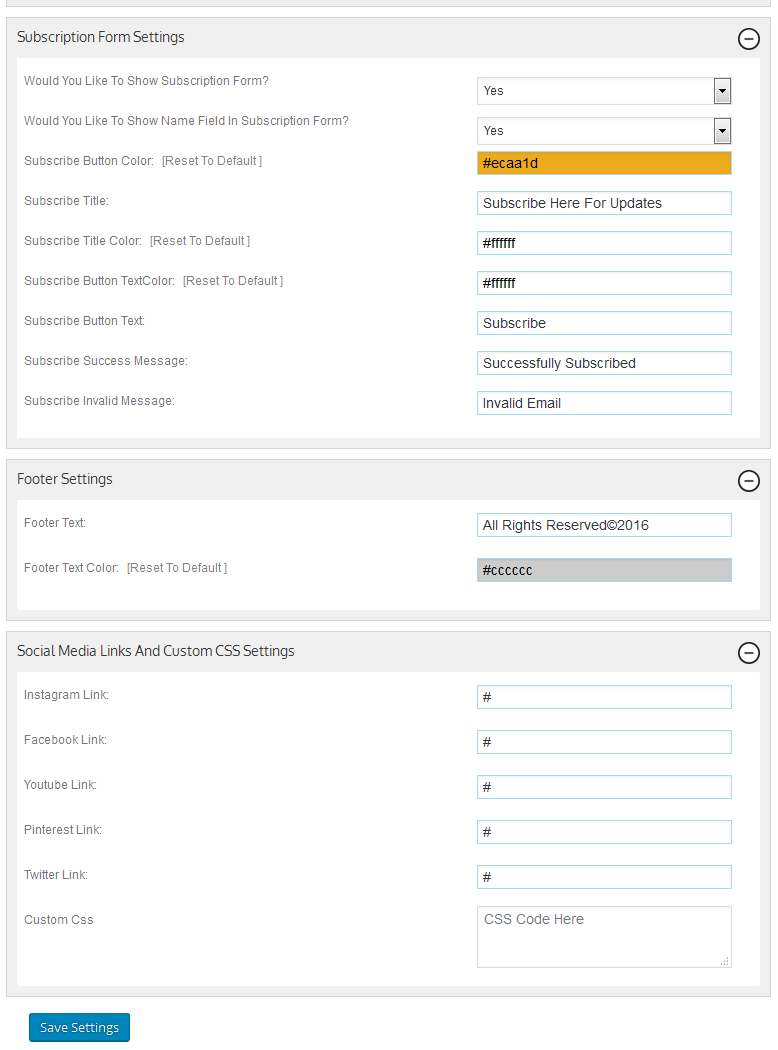The image size is (778, 1050).
Task: Focus the Subscribe Button Text field
Action: [604, 323]
